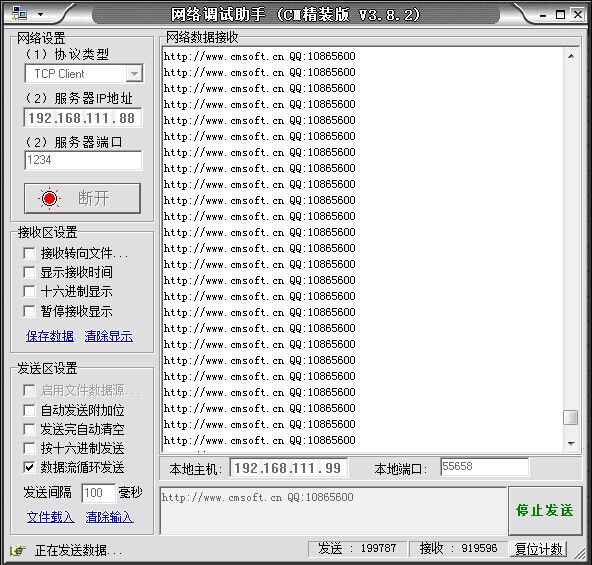This screenshot has height=565, width=592.
Task: Click the receive area scroll down arrow
Action: click(571, 443)
